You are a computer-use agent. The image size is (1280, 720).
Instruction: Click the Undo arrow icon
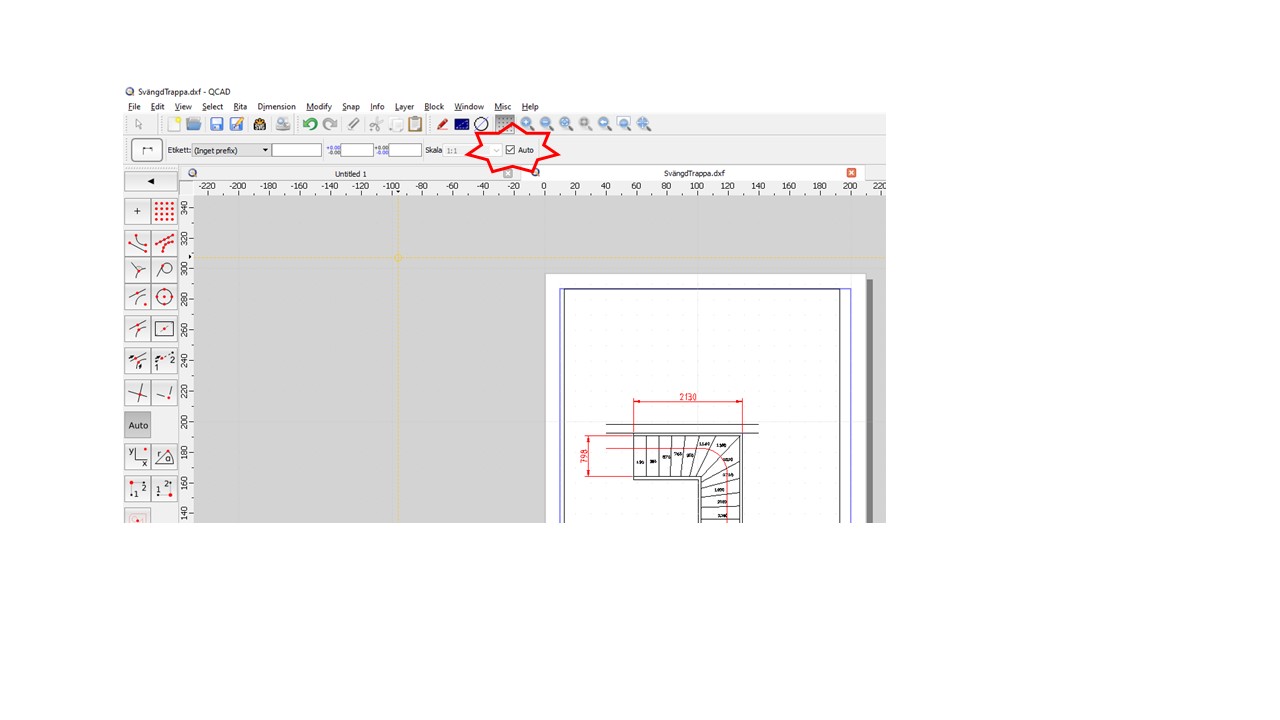(x=310, y=124)
